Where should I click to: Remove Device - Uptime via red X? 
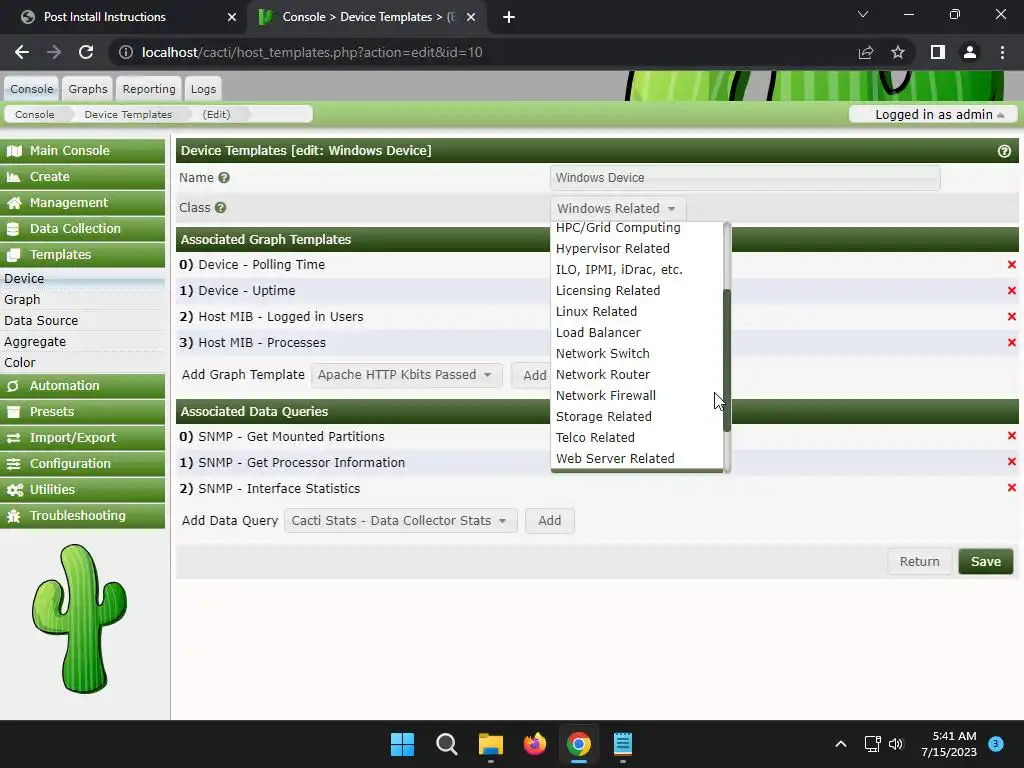coord(1012,291)
